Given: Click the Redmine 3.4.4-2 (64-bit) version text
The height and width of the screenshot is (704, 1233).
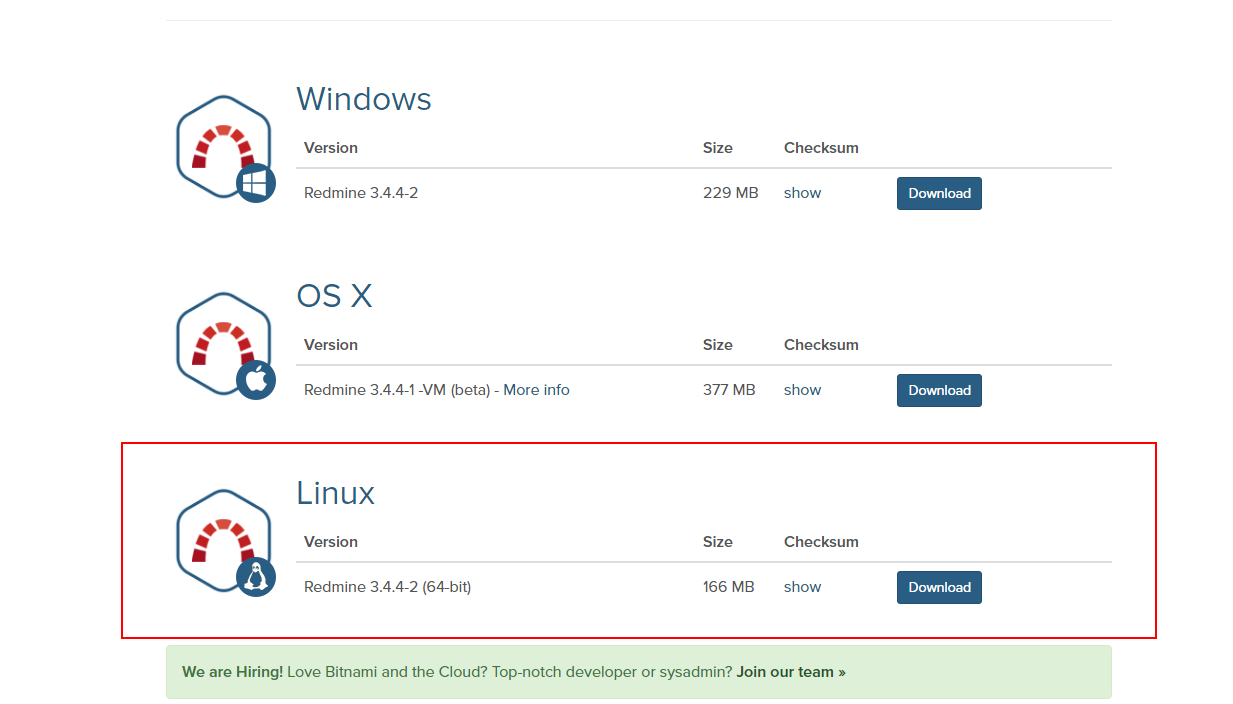Looking at the screenshot, I should (388, 587).
